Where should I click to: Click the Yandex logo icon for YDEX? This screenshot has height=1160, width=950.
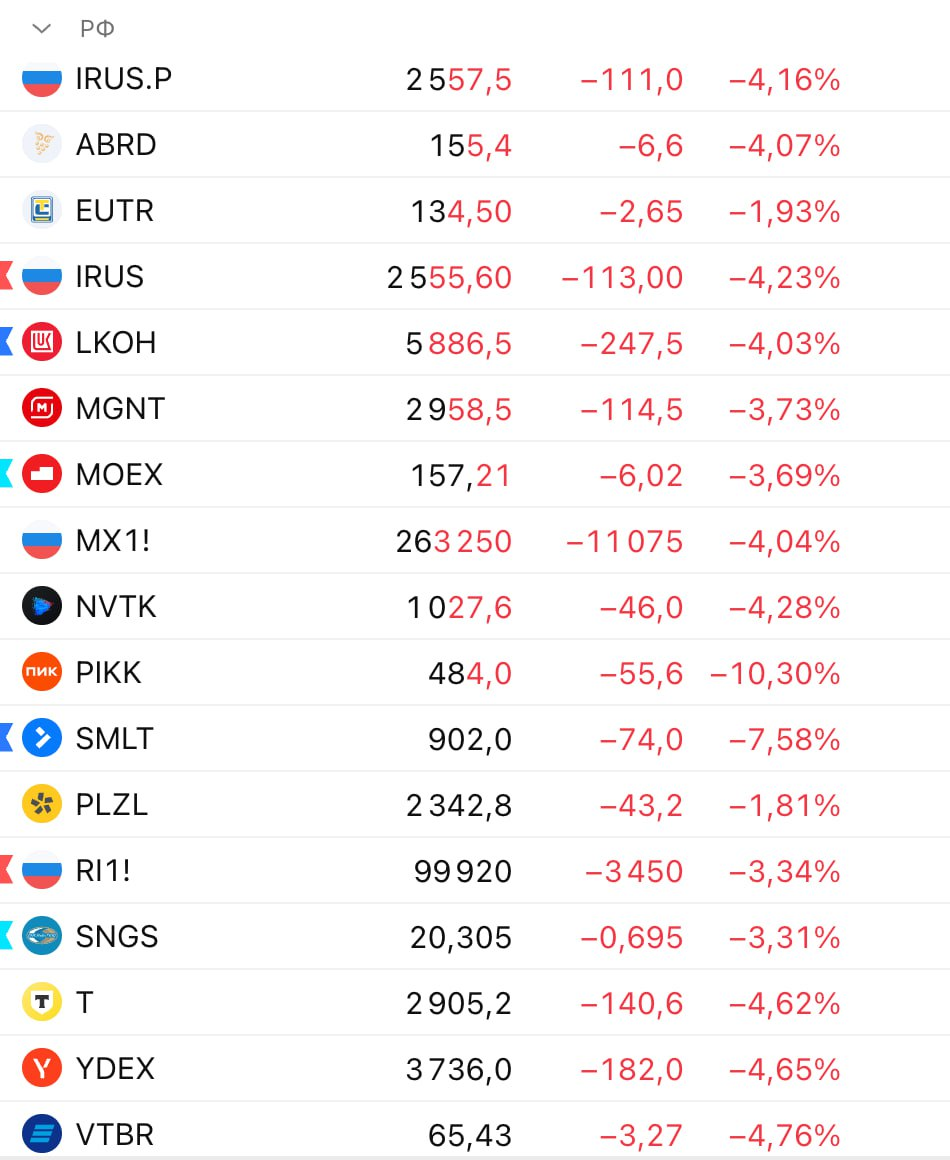pyautogui.click(x=42, y=1069)
